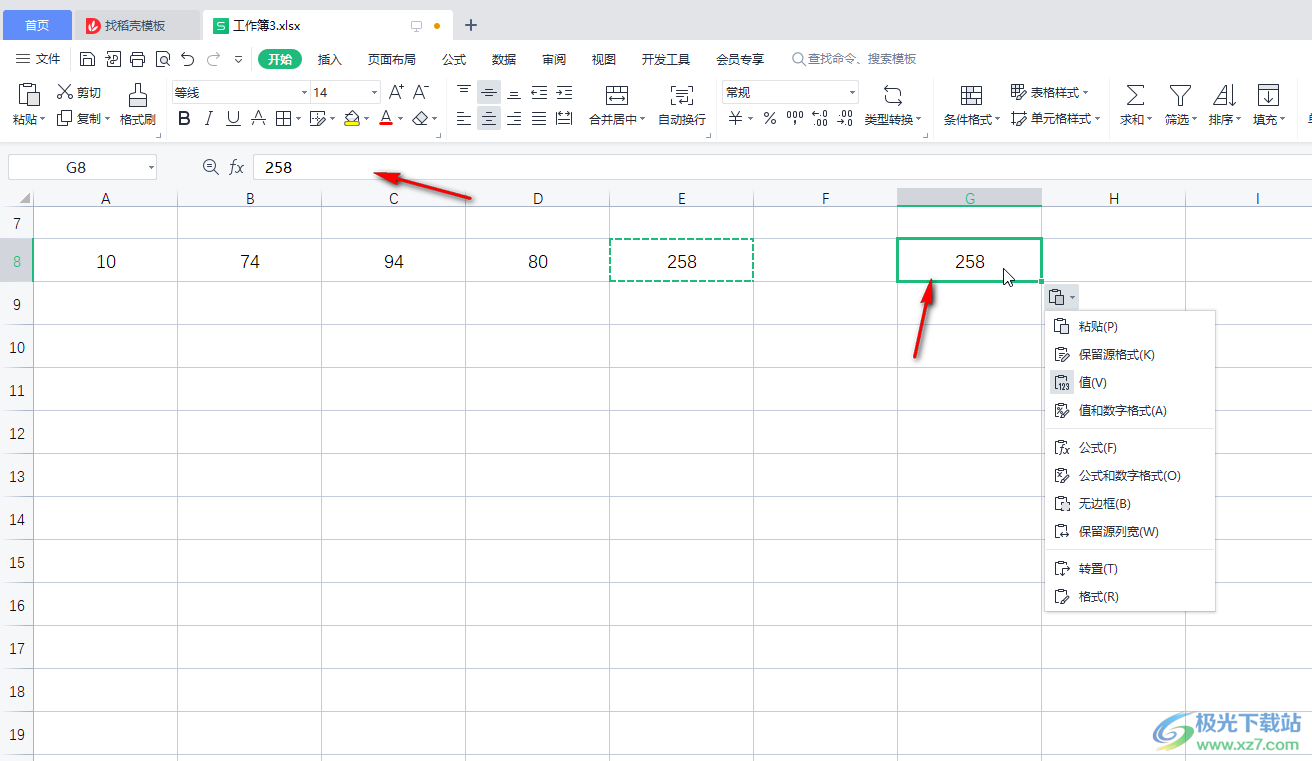The image size is (1312, 761).
Task: Toggle Underline formatting
Action: pos(233,119)
